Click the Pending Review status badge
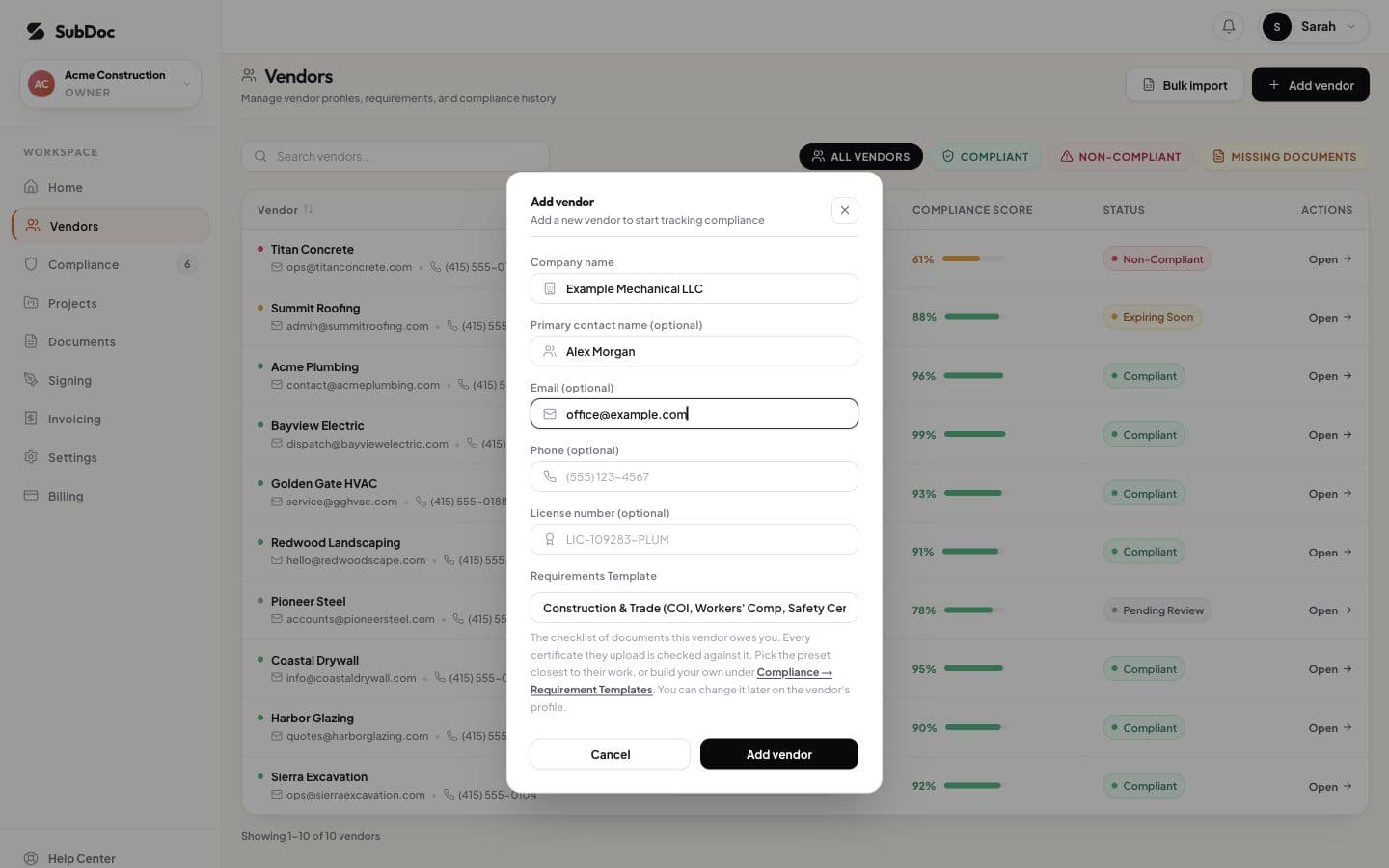The width and height of the screenshot is (1389, 868). (1157, 610)
